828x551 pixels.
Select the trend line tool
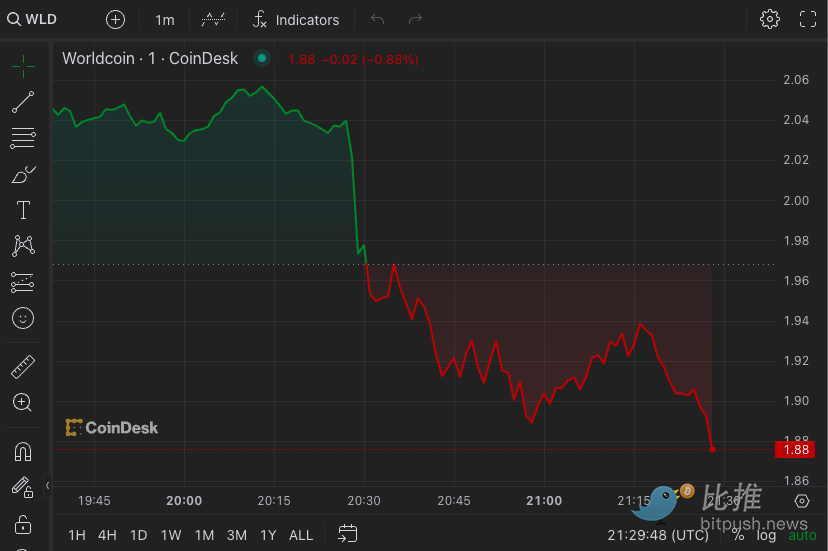pyautogui.click(x=23, y=102)
